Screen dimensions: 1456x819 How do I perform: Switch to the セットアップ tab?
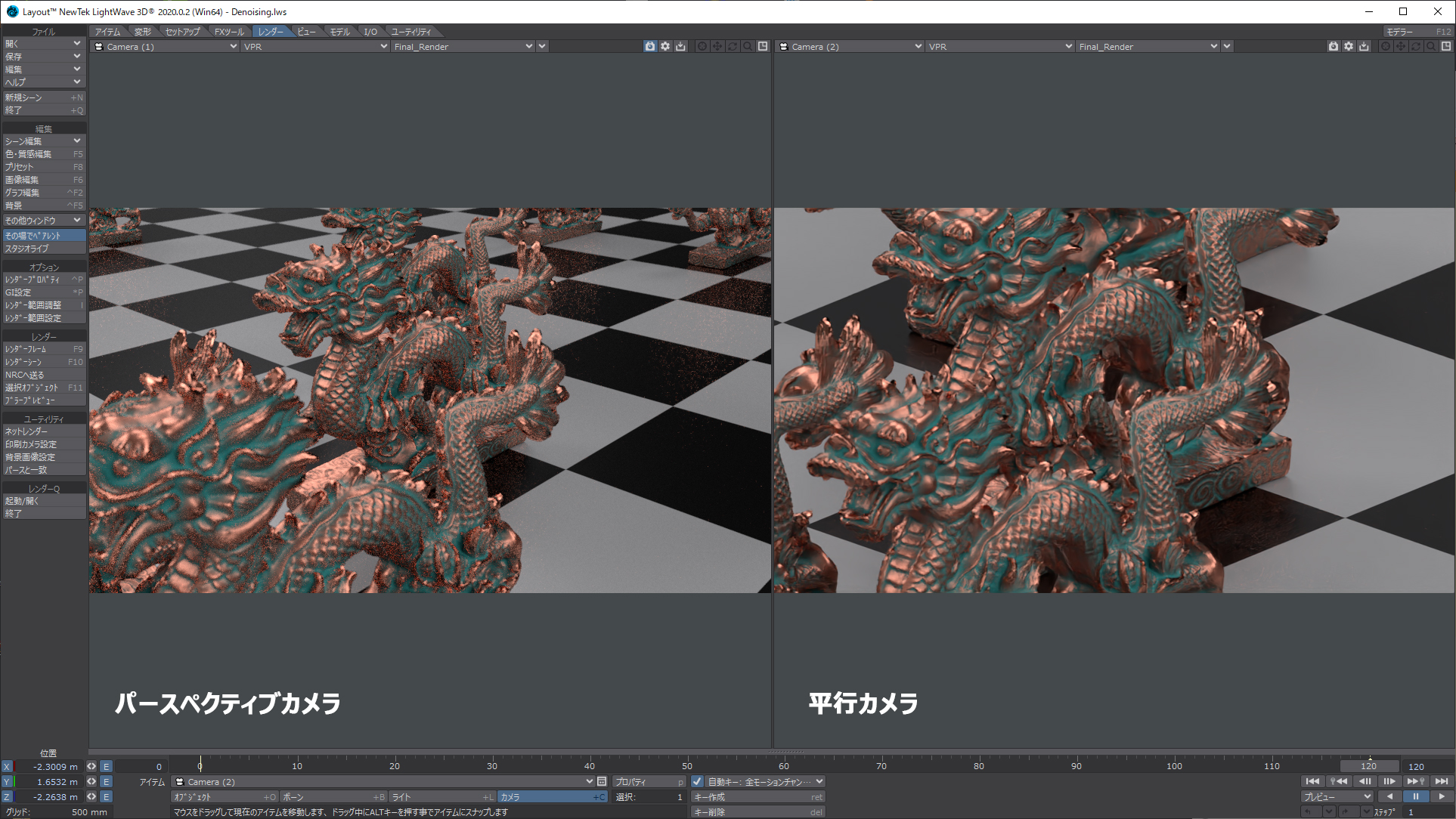pos(182,32)
